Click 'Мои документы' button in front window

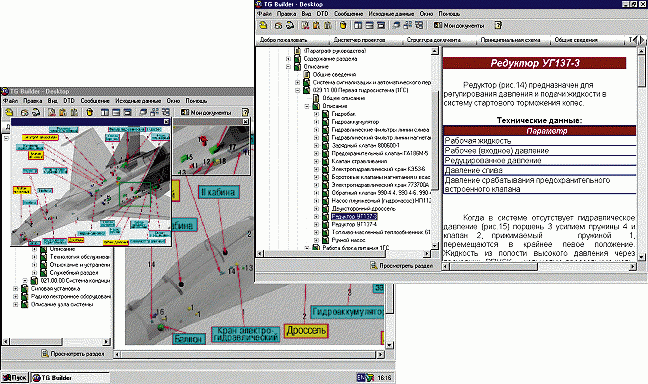(459, 25)
